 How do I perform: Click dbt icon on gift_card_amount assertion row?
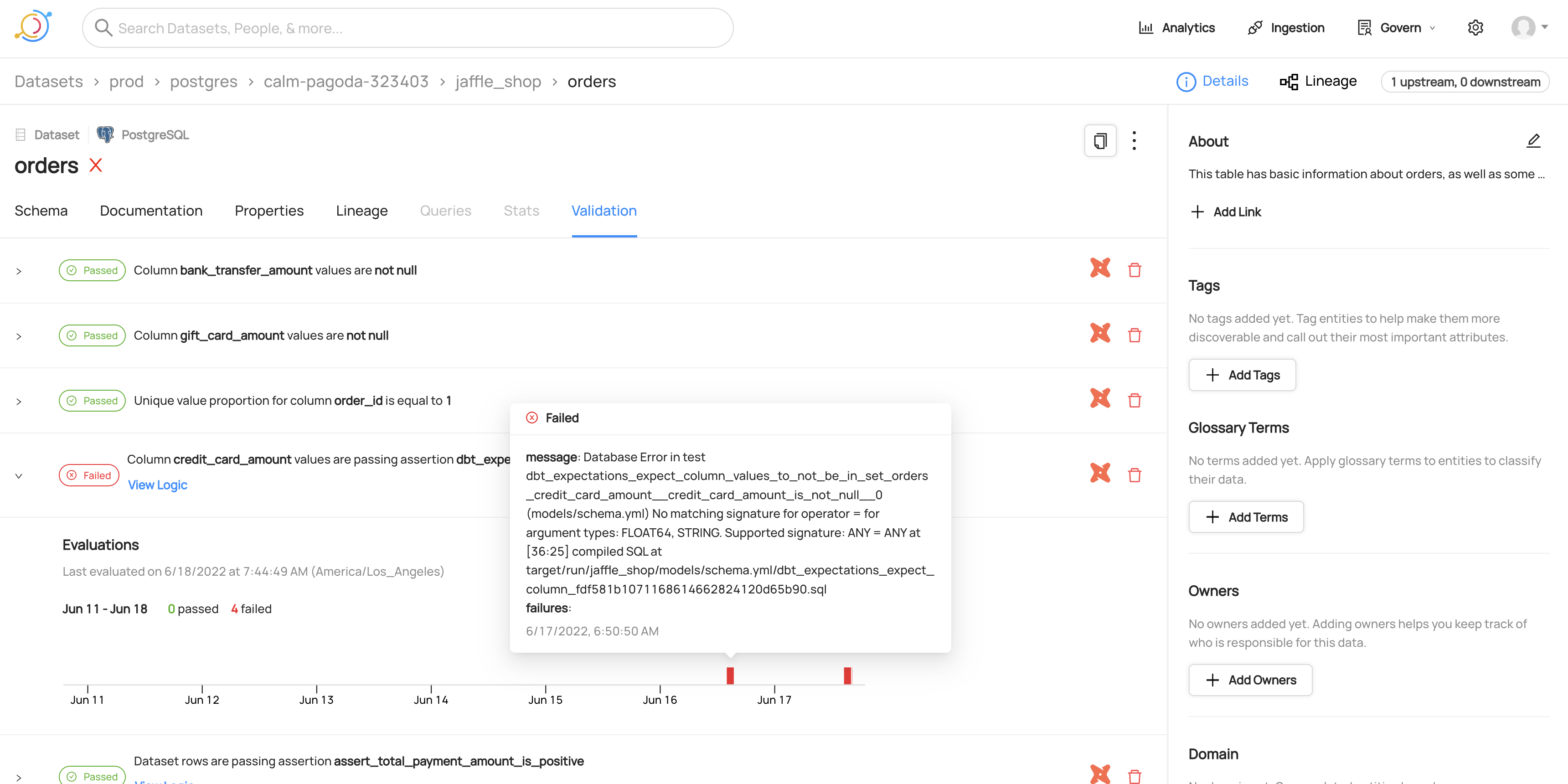point(1100,334)
